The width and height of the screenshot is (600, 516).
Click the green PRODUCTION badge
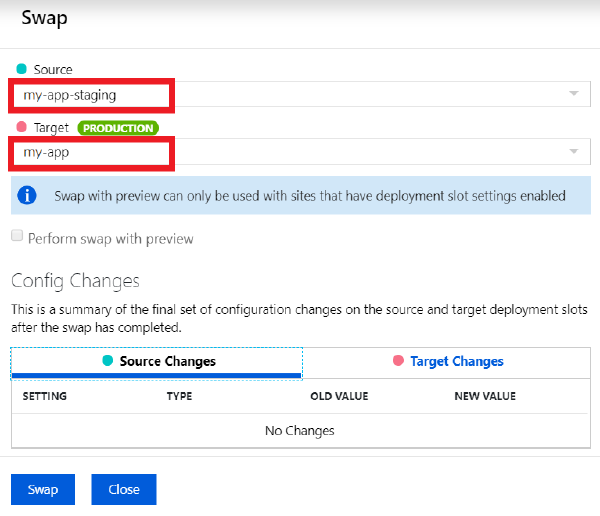[119, 128]
